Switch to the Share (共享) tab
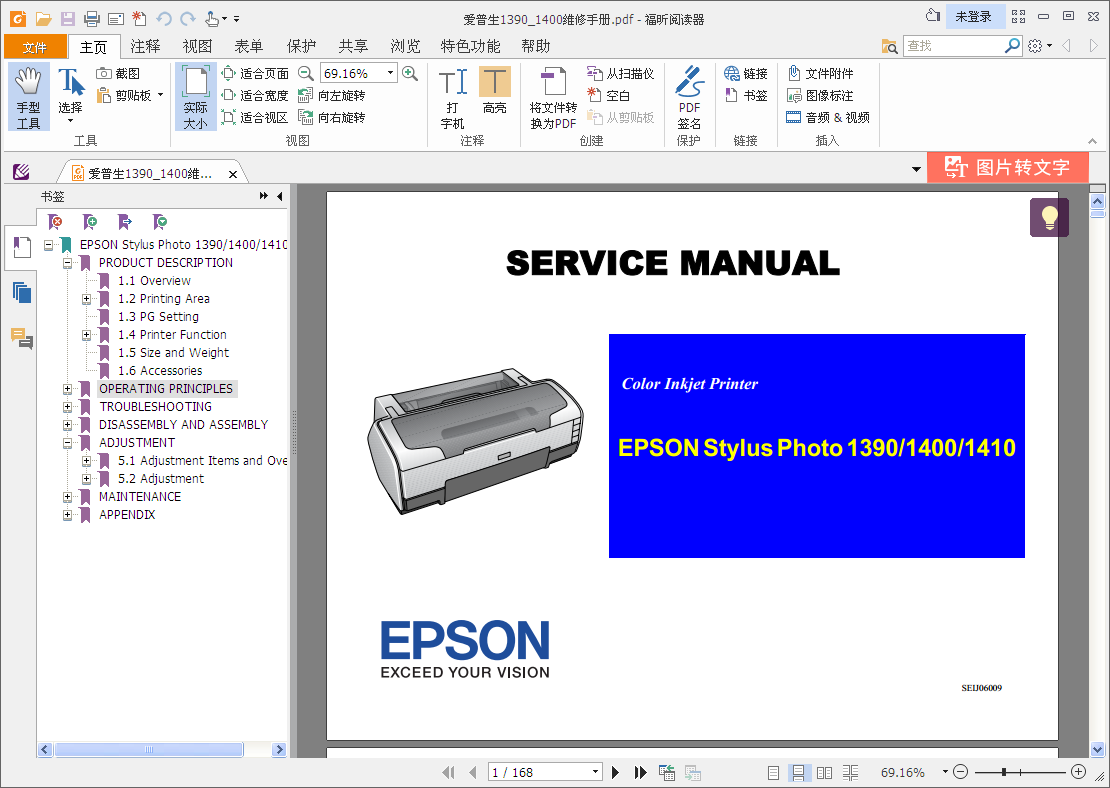Image resolution: width=1110 pixels, height=788 pixels. point(353,46)
